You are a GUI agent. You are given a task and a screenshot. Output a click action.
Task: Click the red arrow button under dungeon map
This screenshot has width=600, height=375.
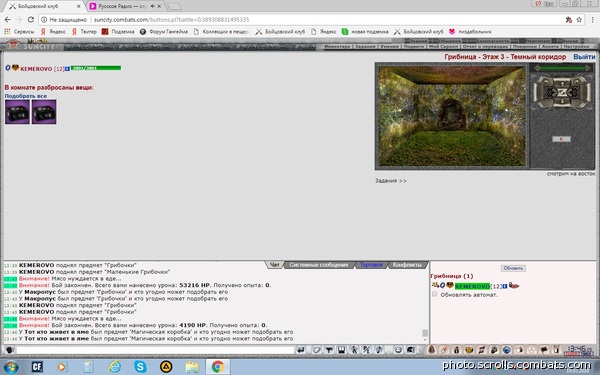tap(561, 139)
